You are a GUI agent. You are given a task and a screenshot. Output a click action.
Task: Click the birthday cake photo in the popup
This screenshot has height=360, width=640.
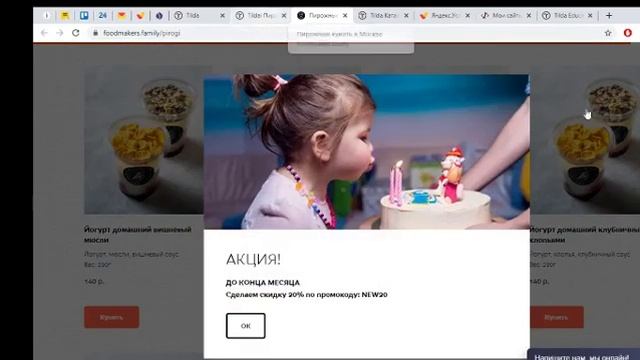[367, 151]
